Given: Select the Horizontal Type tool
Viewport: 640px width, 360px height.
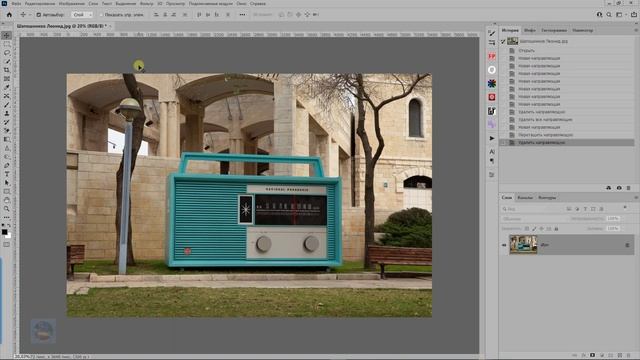Looking at the screenshot, I should [x=7, y=174].
